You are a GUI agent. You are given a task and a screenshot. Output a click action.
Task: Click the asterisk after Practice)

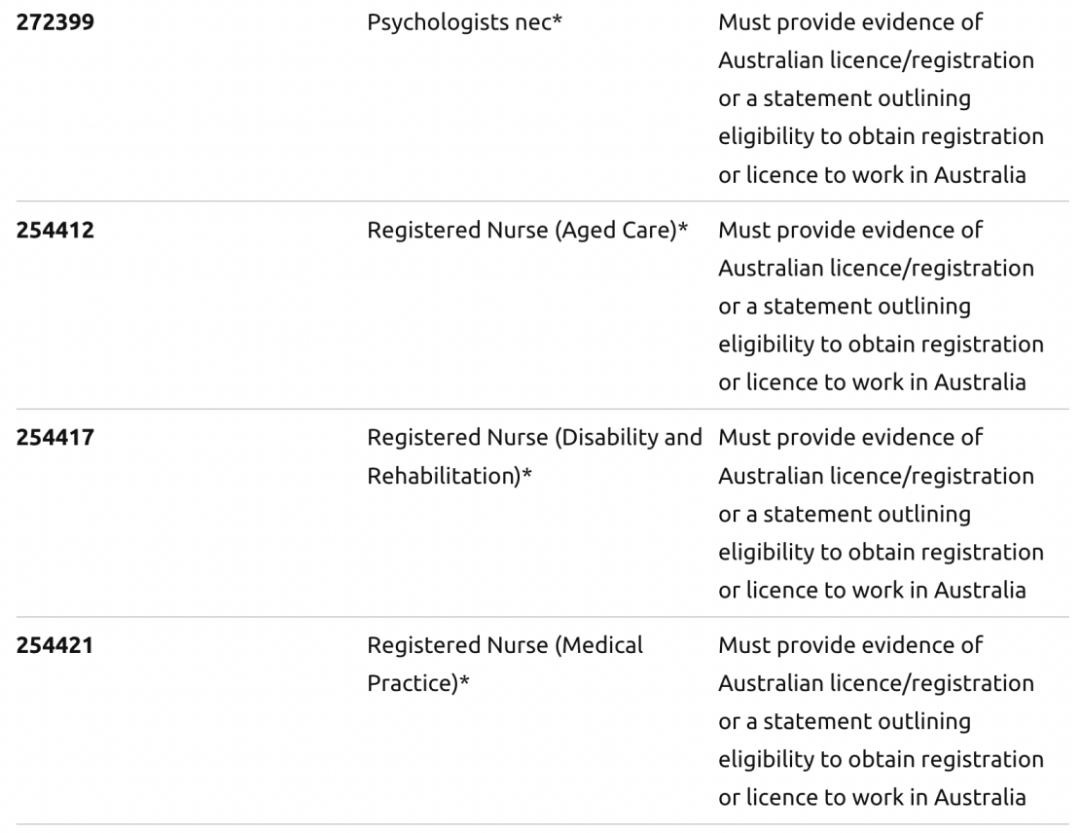[x=464, y=682]
